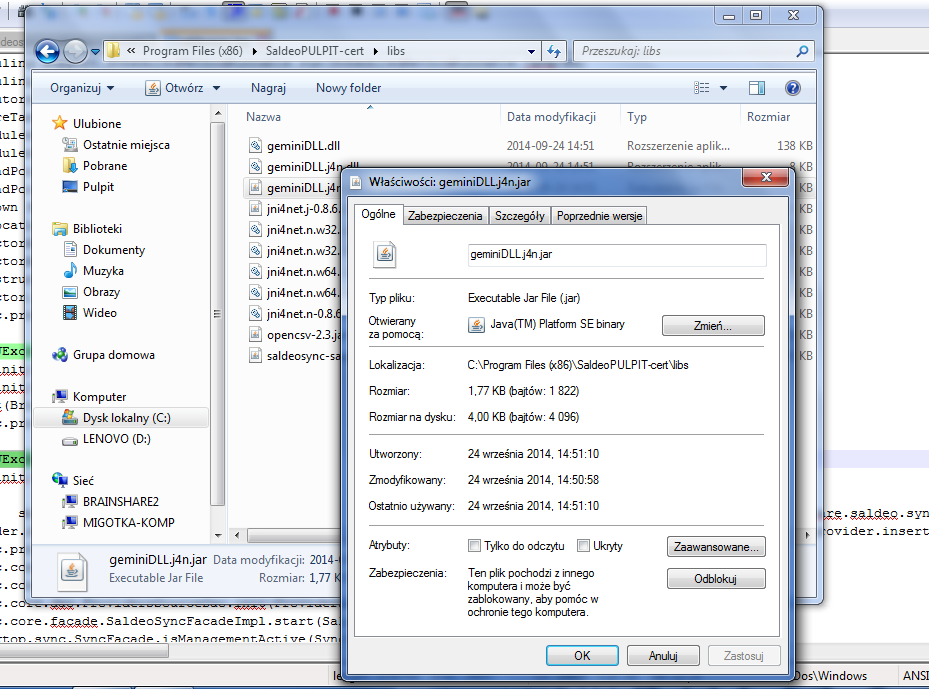Open the Szczegóły tab
Image resolution: width=929 pixels, height=689 pixels.
pos(520,216)
